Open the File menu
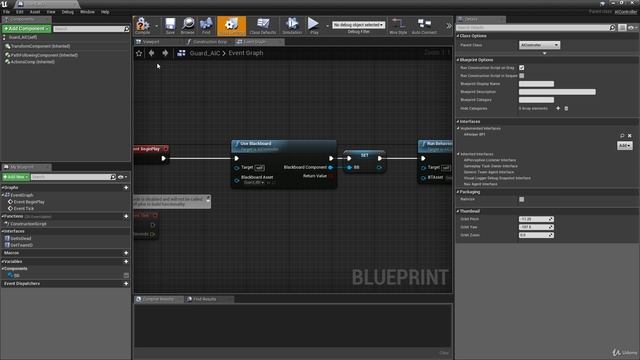Screen dimensions: 640x360 pos(7,12)
